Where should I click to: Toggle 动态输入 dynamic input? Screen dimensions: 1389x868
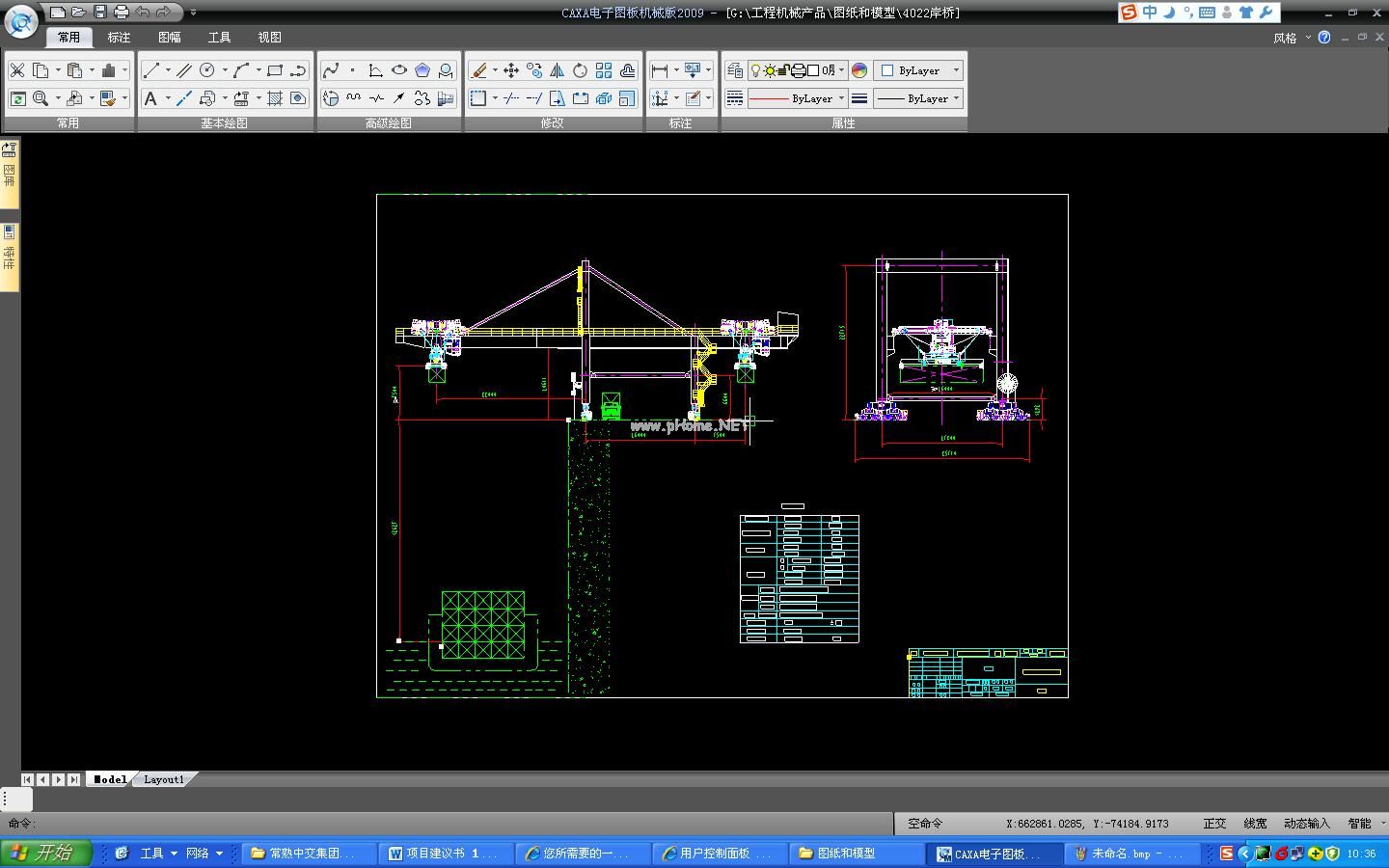click(x=1306, y=824)
